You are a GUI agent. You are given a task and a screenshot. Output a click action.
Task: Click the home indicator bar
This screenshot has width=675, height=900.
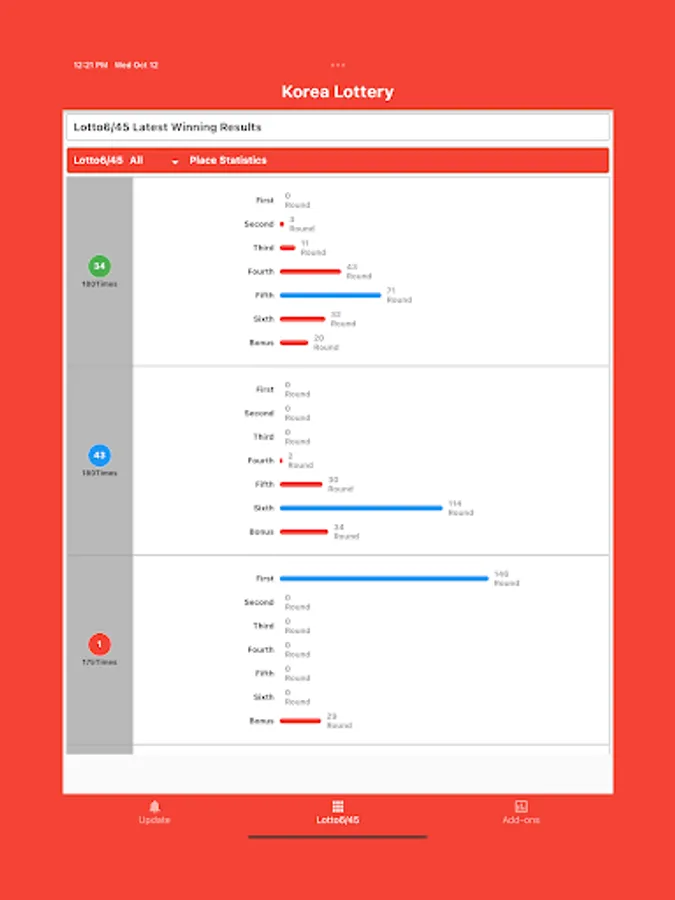[338, 837]
